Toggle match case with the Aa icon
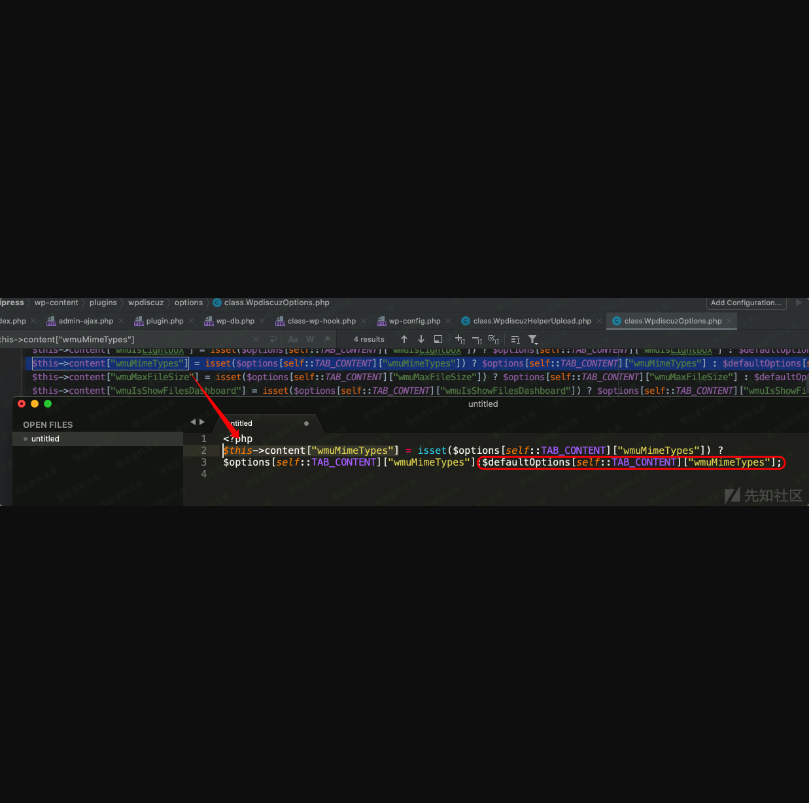This screenshot has height=803, width=809. [x=292, y=340]
